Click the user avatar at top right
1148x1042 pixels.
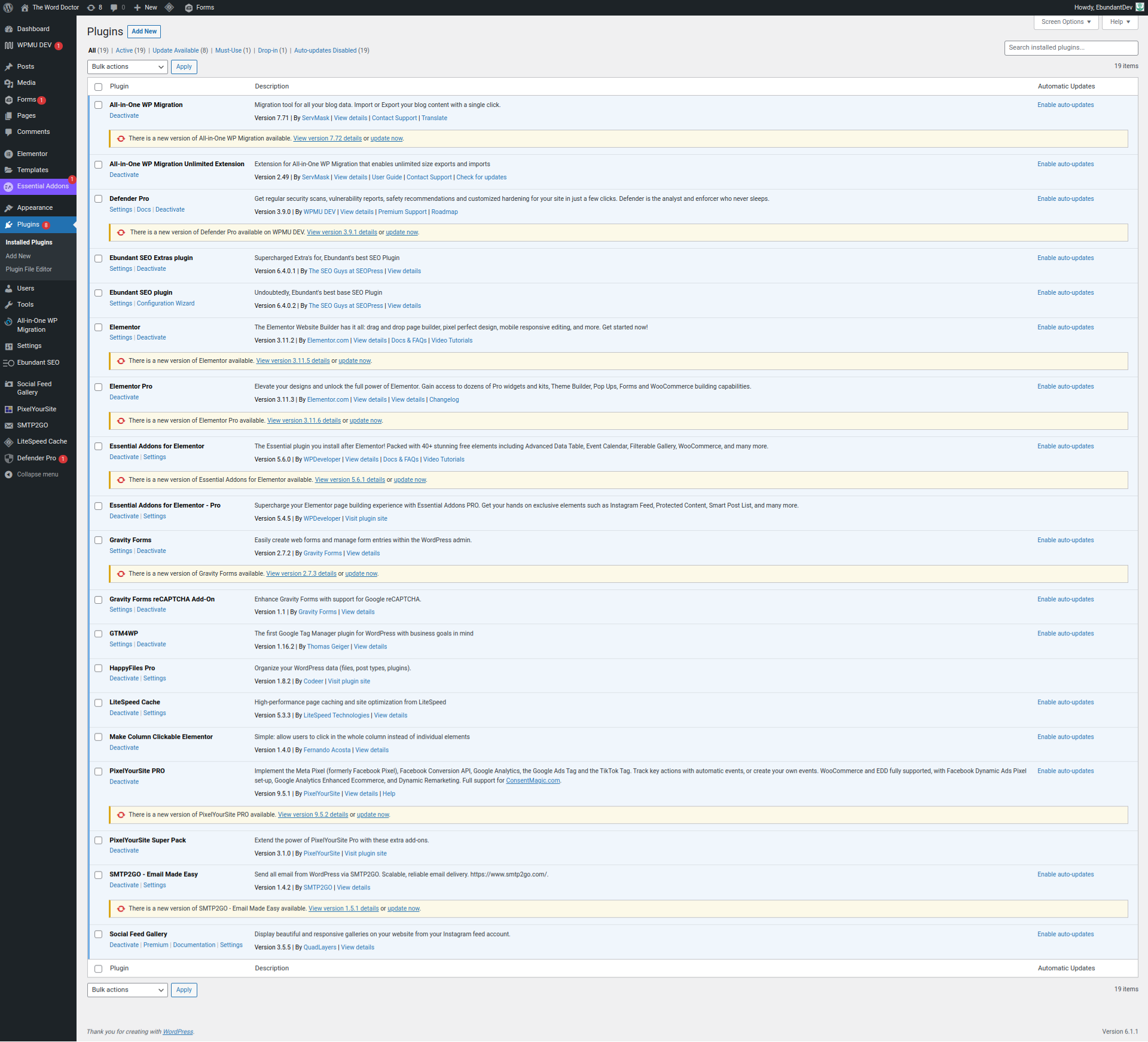1140,7
